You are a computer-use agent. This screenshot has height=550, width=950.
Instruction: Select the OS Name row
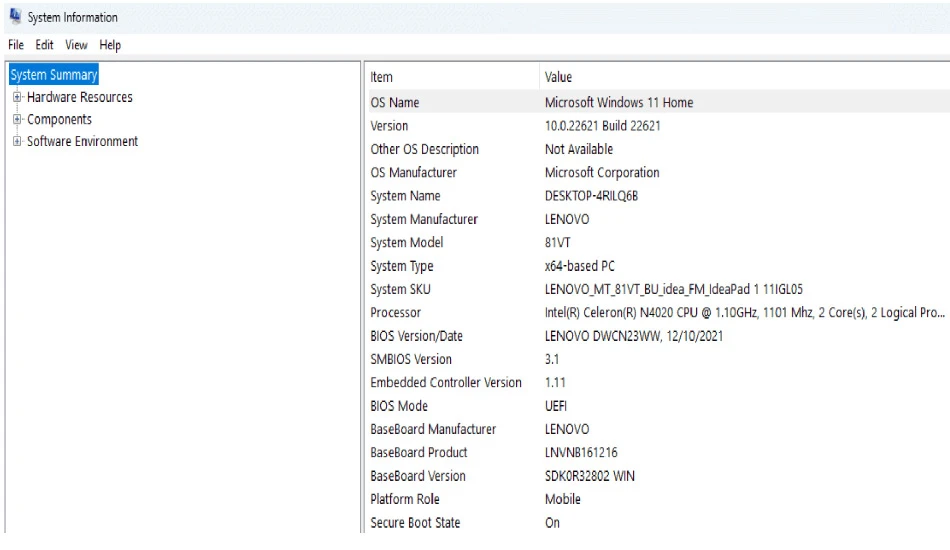click(659, 102)
